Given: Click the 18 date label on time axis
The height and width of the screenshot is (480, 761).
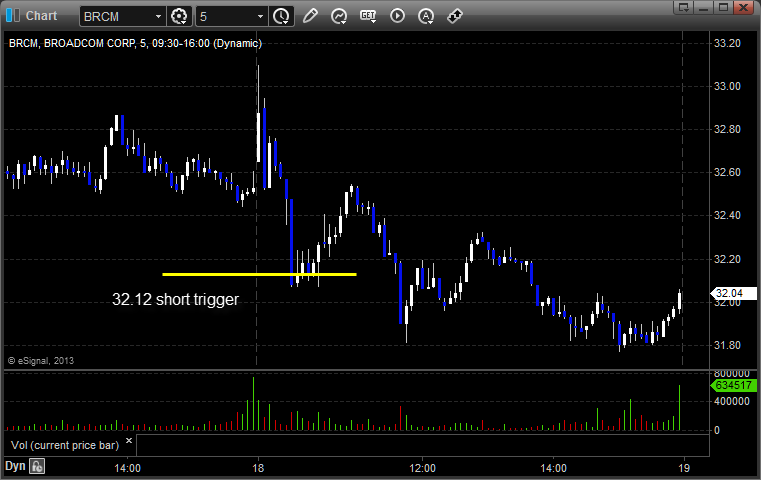Looking at the screenshot, I should tap(258, 468).
